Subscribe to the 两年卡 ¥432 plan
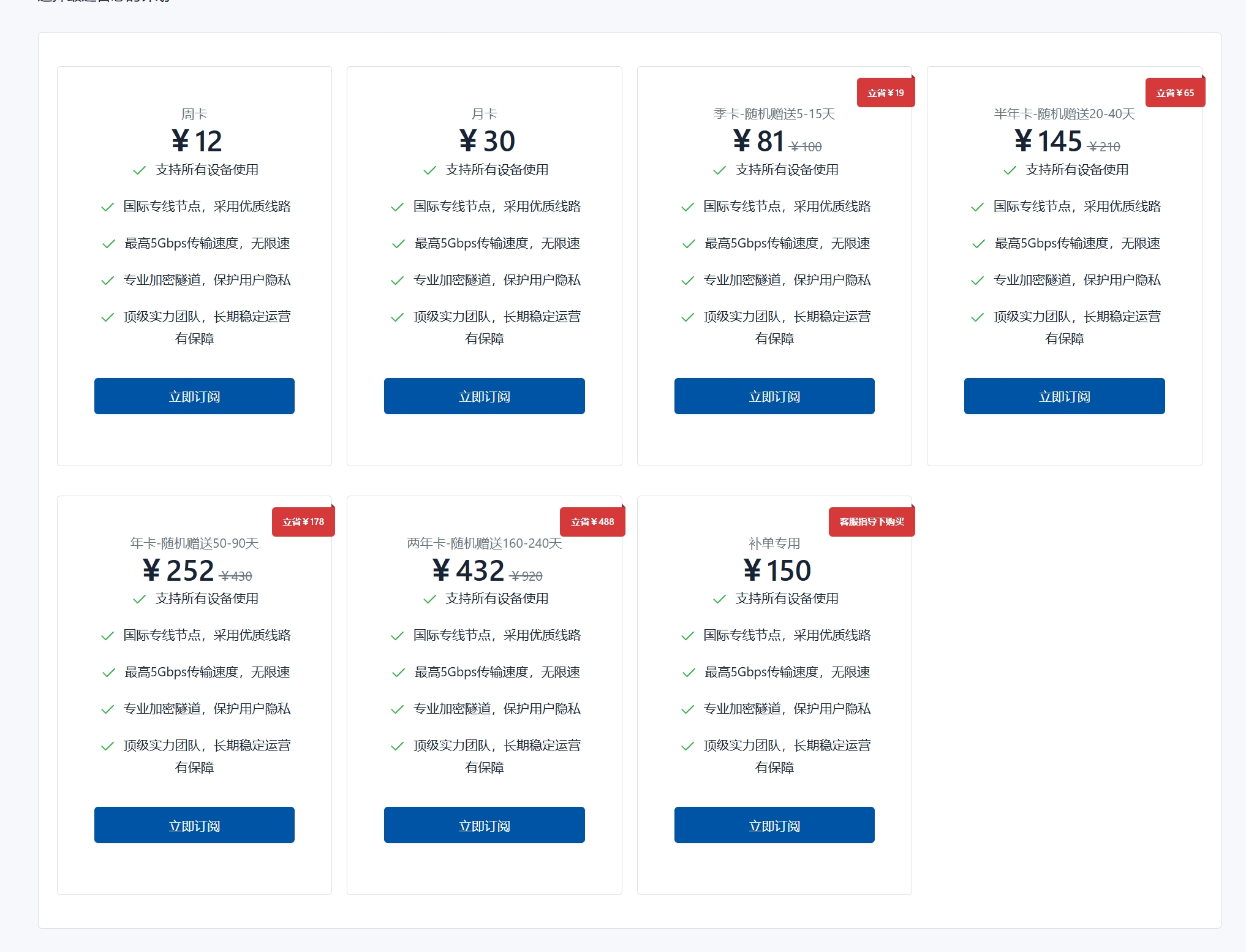Image resolution: width=1246 pixels, height=952 pixels. tap(484, 825)
